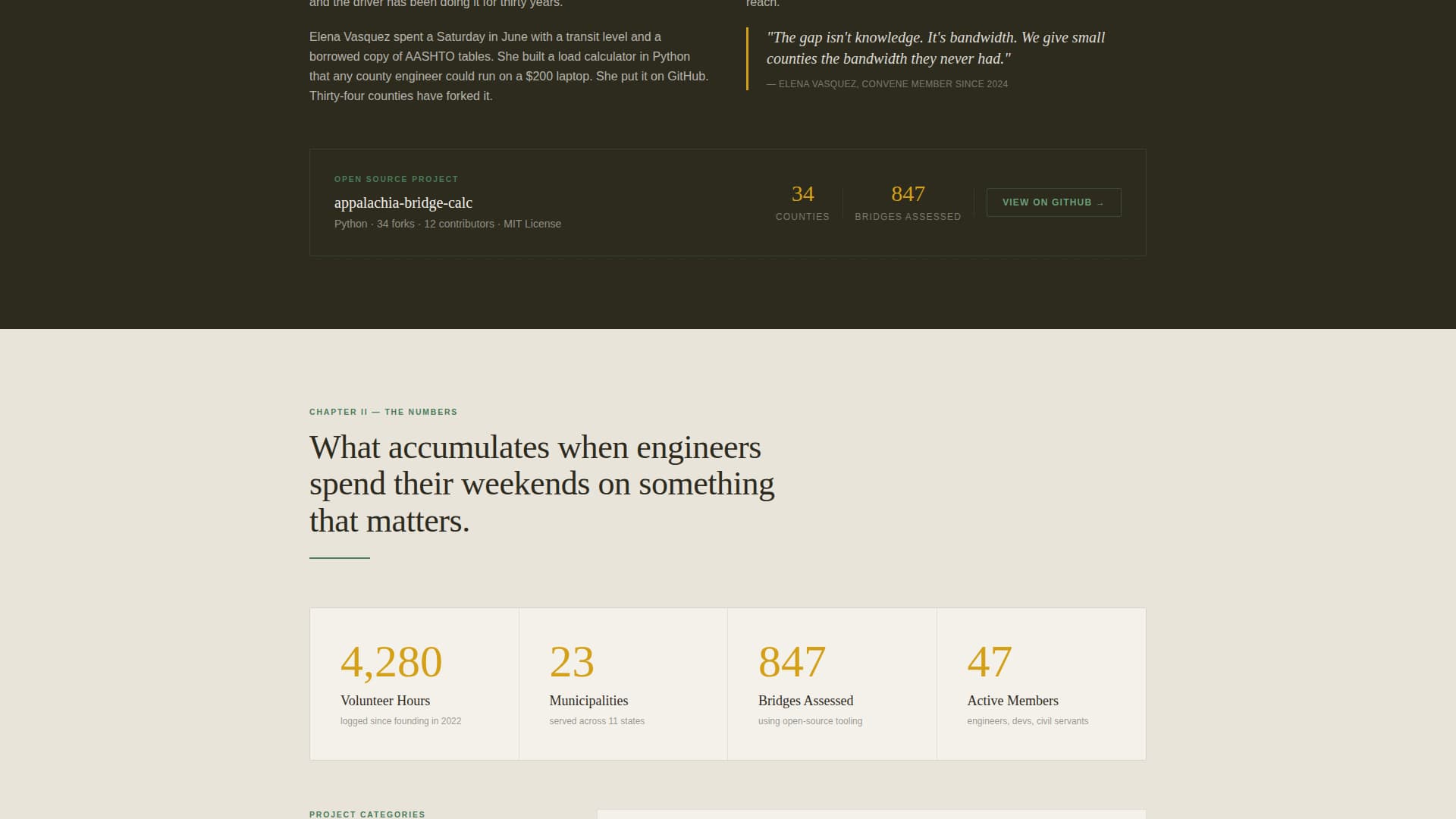The width and height of the screenshot is (1456, 819).
Task: Click the 23 Municipalities stat card
Action: click(623, 682)
